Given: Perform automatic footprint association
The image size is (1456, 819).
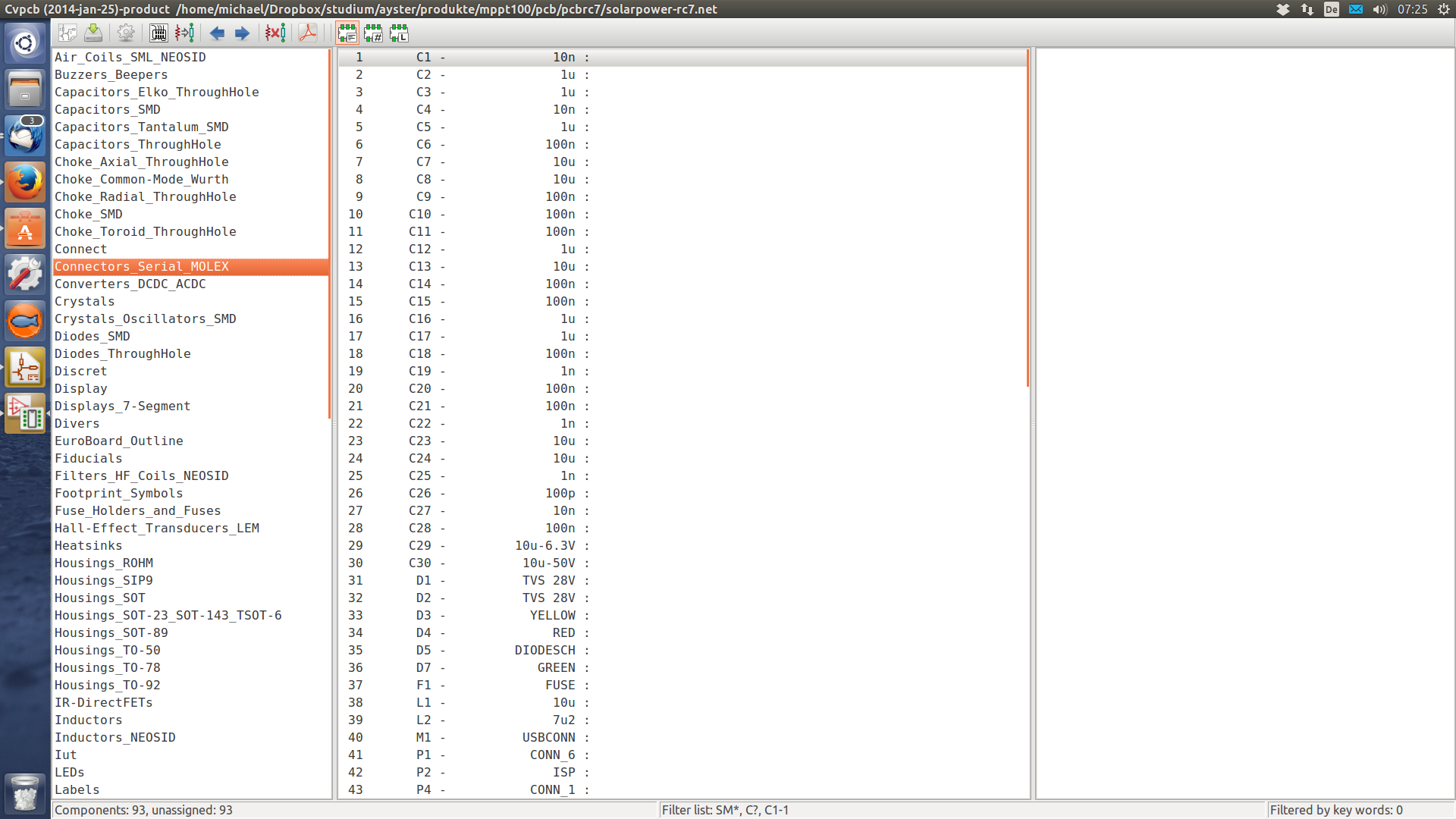Looking at the screenshot, I should coord(184,33).
